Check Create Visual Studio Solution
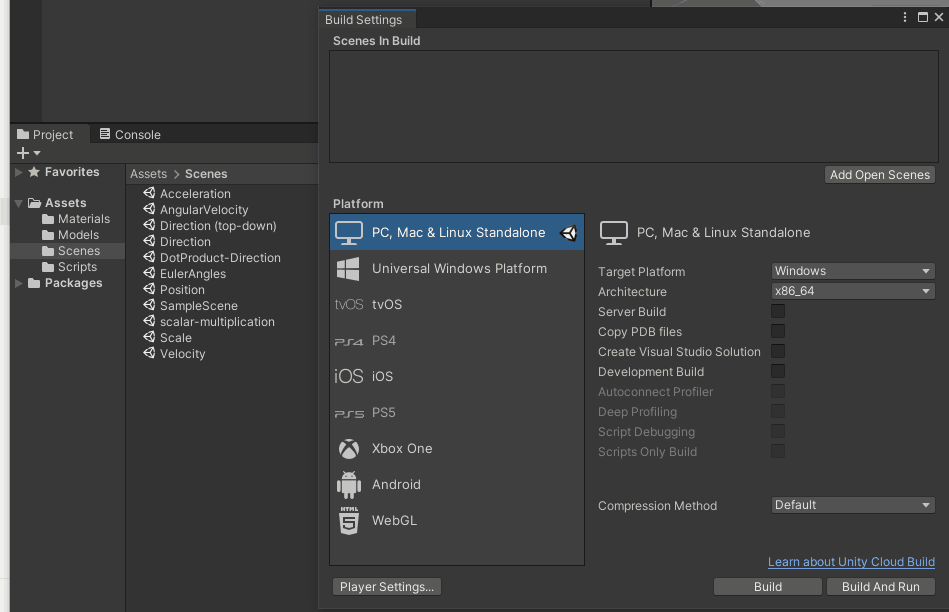Viewport: 949px width, 612px height. click(778, 352)
